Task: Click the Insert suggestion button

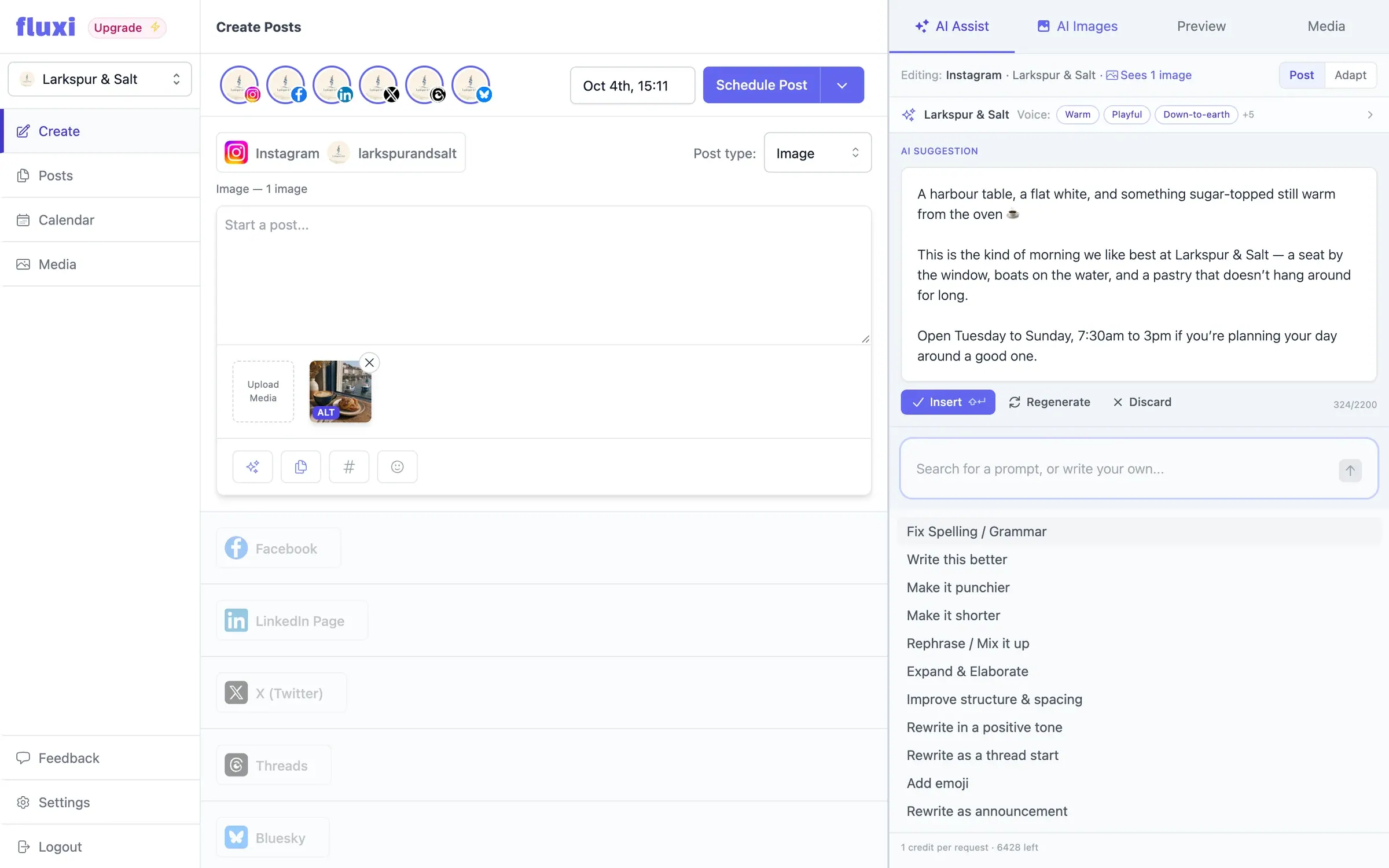Action: point(947,402)
